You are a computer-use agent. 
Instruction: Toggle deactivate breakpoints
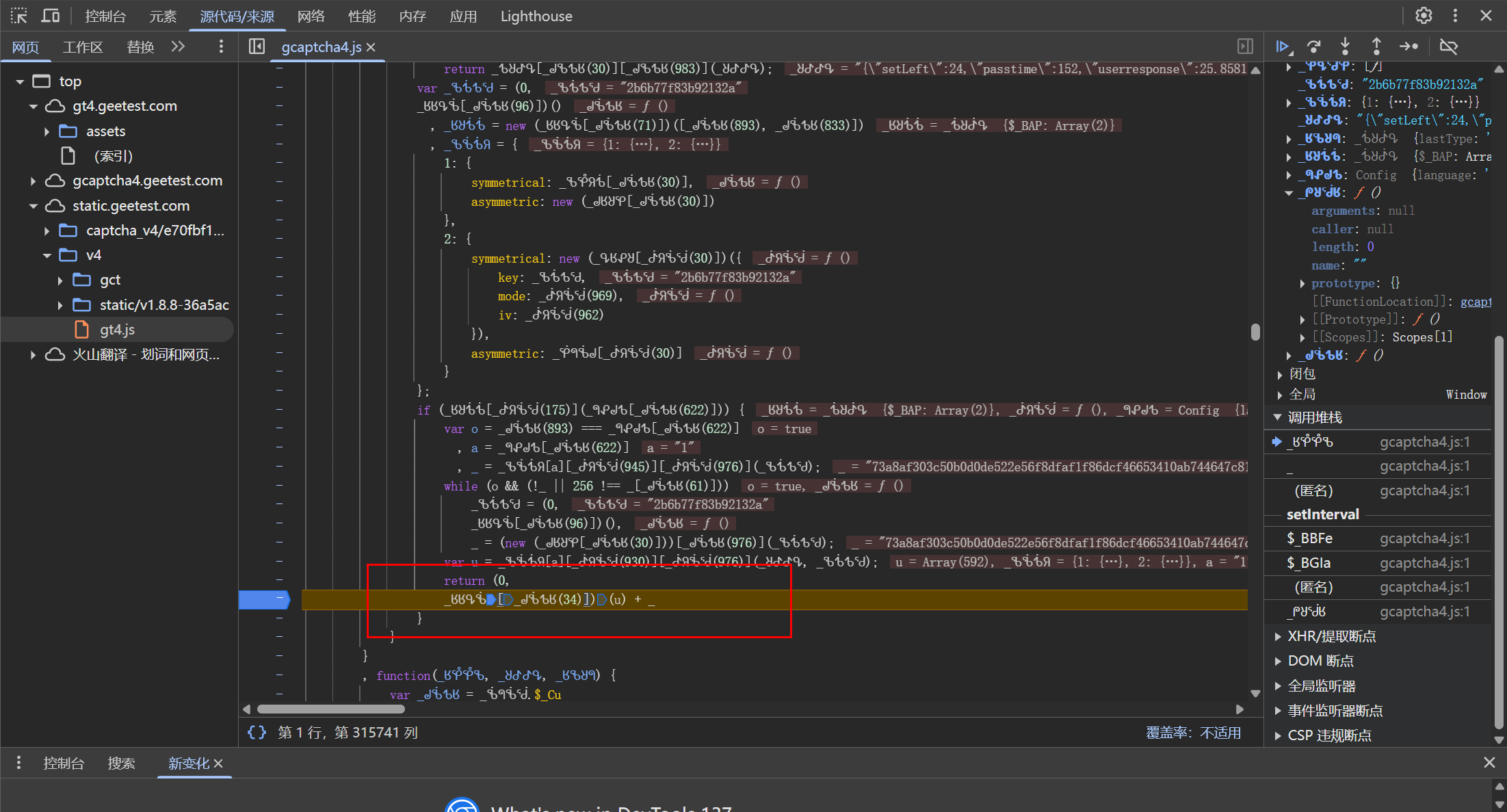(1448, 47)
